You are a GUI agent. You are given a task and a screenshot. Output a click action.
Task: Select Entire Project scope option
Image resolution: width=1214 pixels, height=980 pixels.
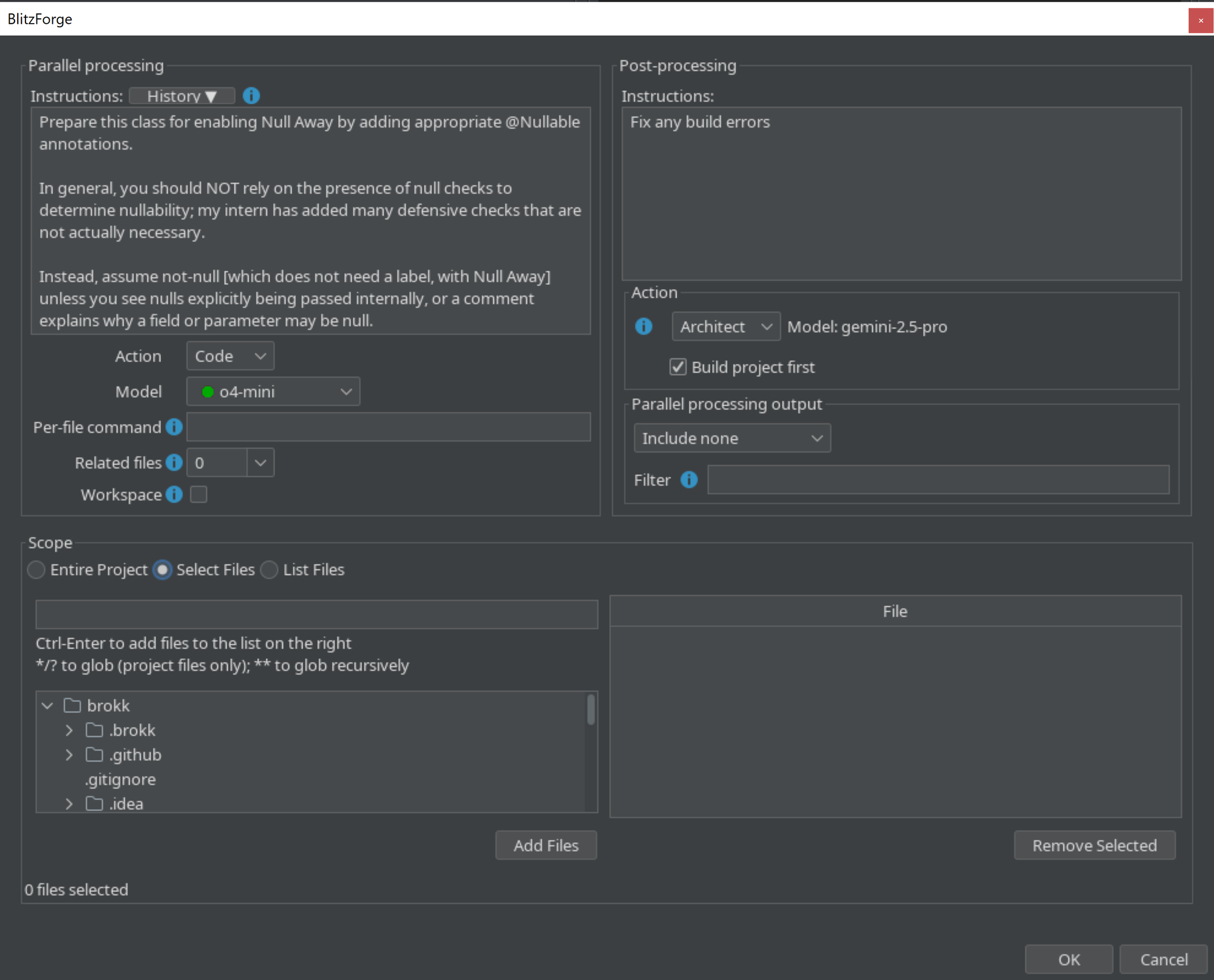(36, 570)
